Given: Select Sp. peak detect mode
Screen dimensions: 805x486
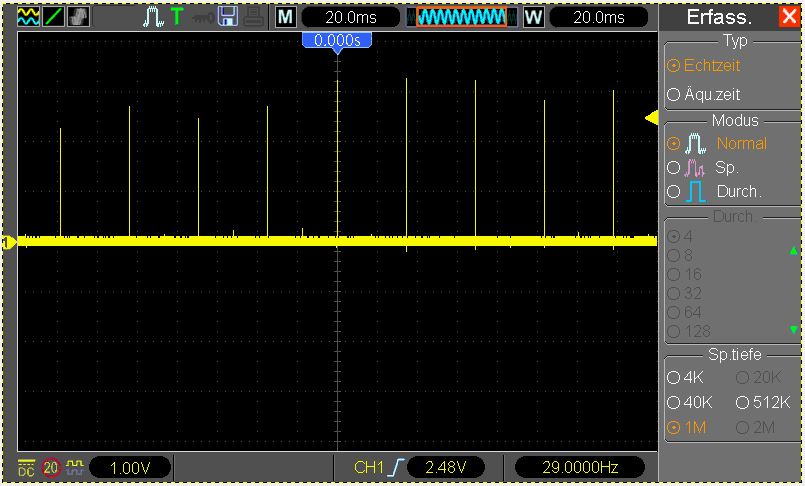Looking at the screenshot, I should click(x=703, y=167).
